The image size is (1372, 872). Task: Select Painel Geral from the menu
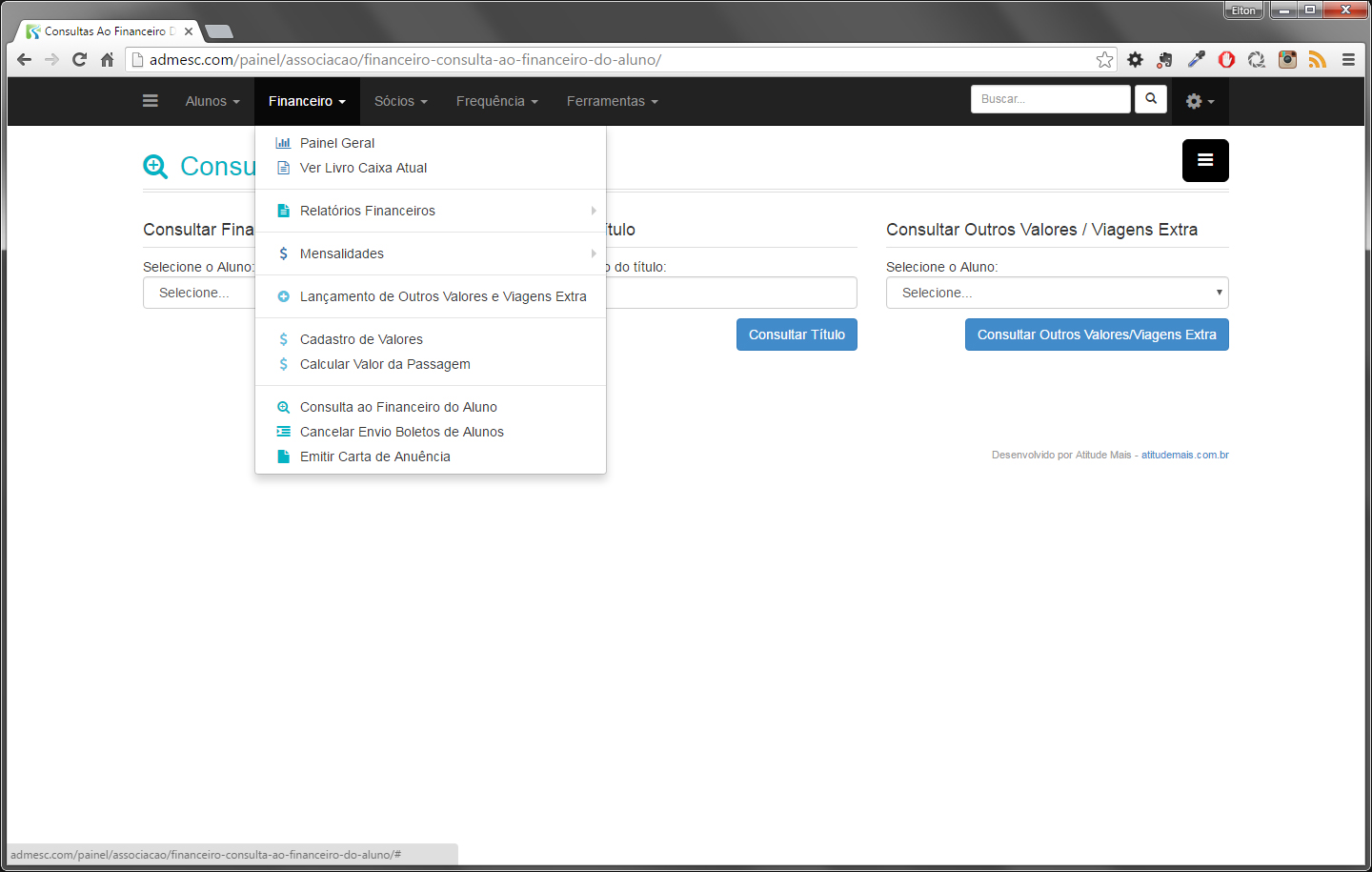click(337, 143)
